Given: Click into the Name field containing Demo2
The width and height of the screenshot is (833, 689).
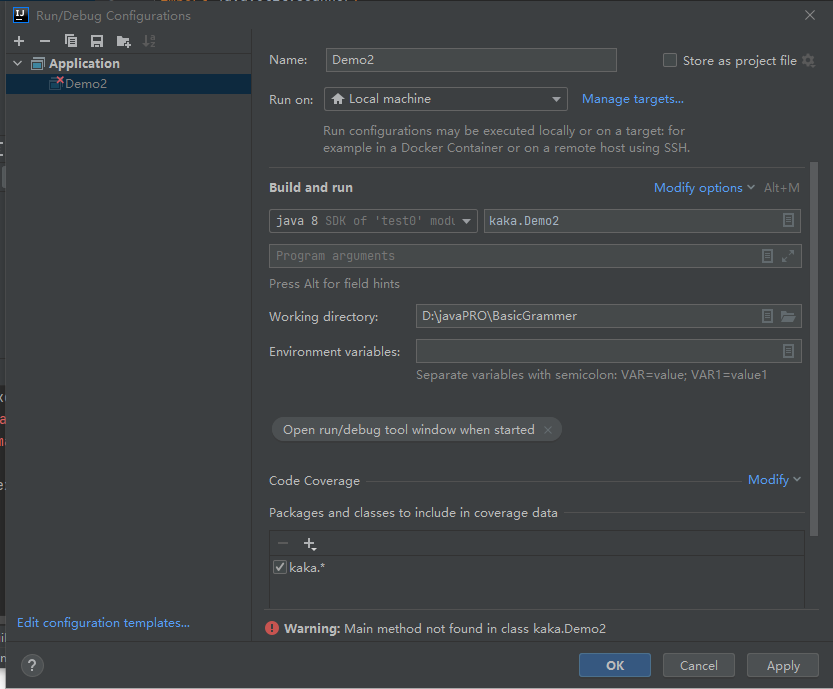Looking at the screenshot, I should tap(471, 60).
